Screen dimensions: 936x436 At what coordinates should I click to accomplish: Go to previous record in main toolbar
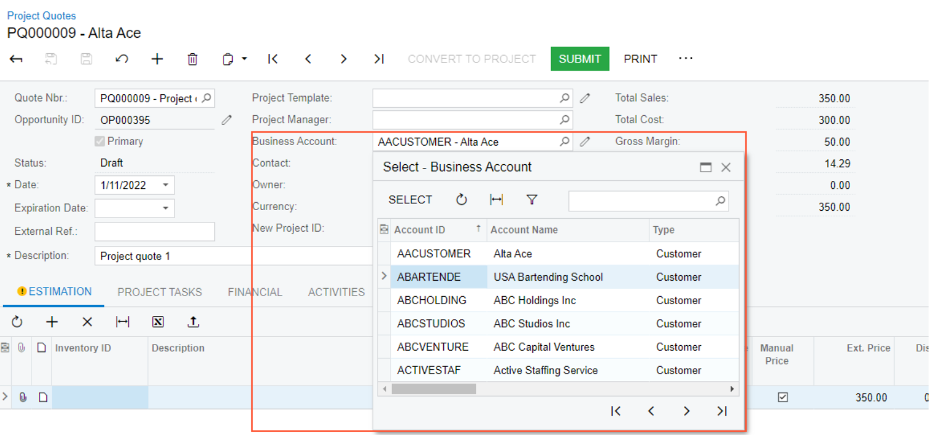tap(308, 59)
